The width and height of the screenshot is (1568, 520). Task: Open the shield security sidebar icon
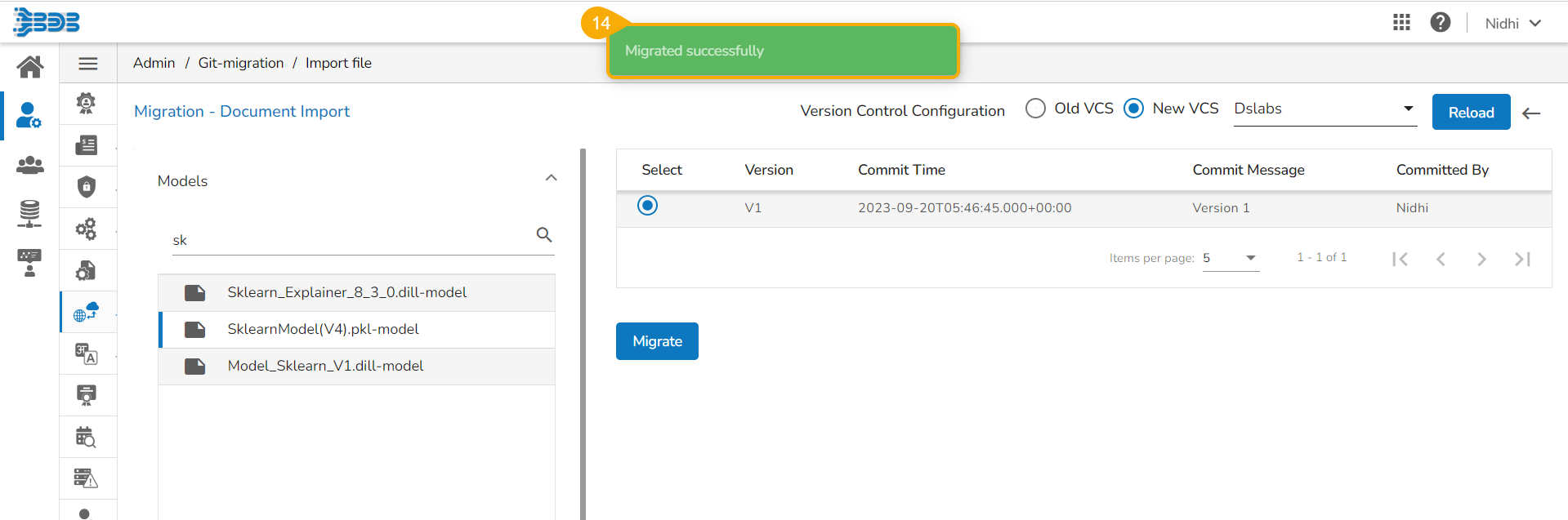[x=87, y=187]
